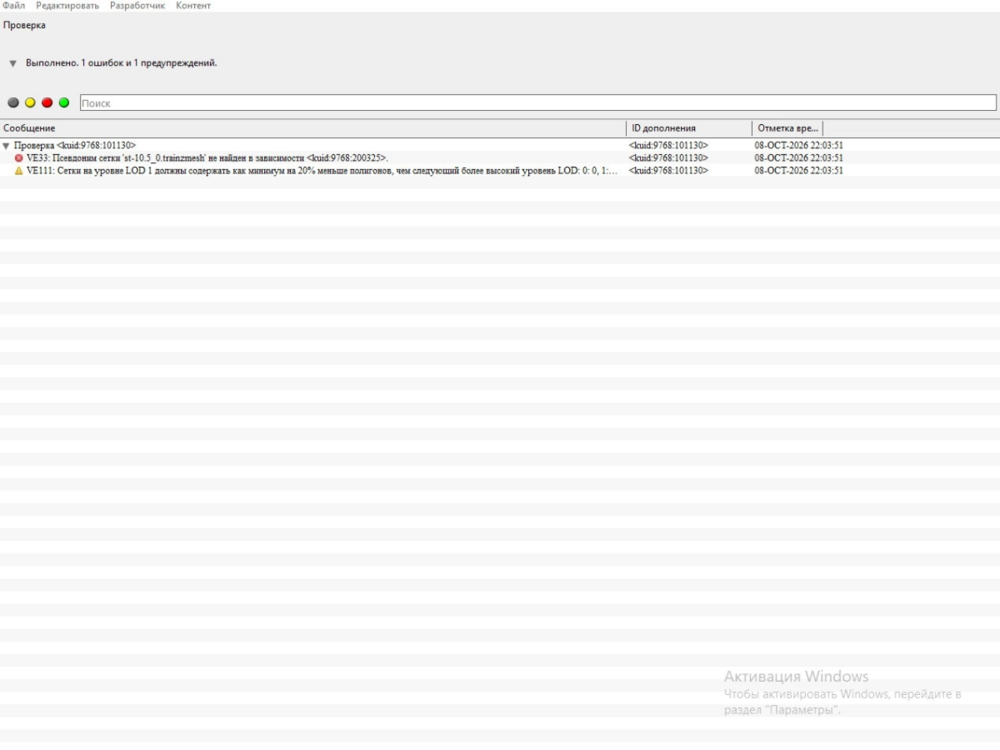The height and width of the screenshot is (750, 1000).
Task: Sort by the Отметка вре... column header
Action: (x=788, y=128)
